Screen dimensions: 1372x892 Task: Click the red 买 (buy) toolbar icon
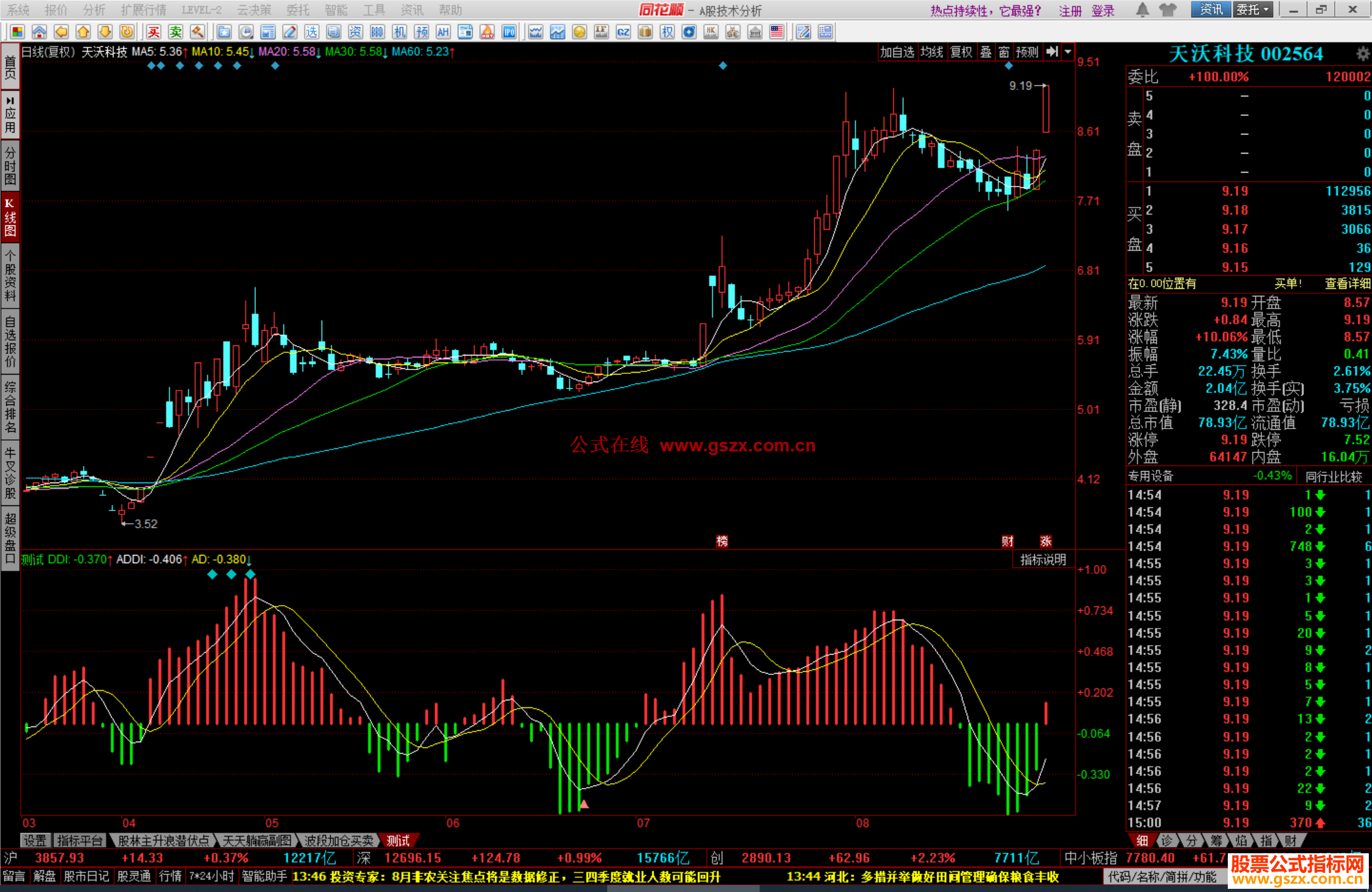coord(153,32)
